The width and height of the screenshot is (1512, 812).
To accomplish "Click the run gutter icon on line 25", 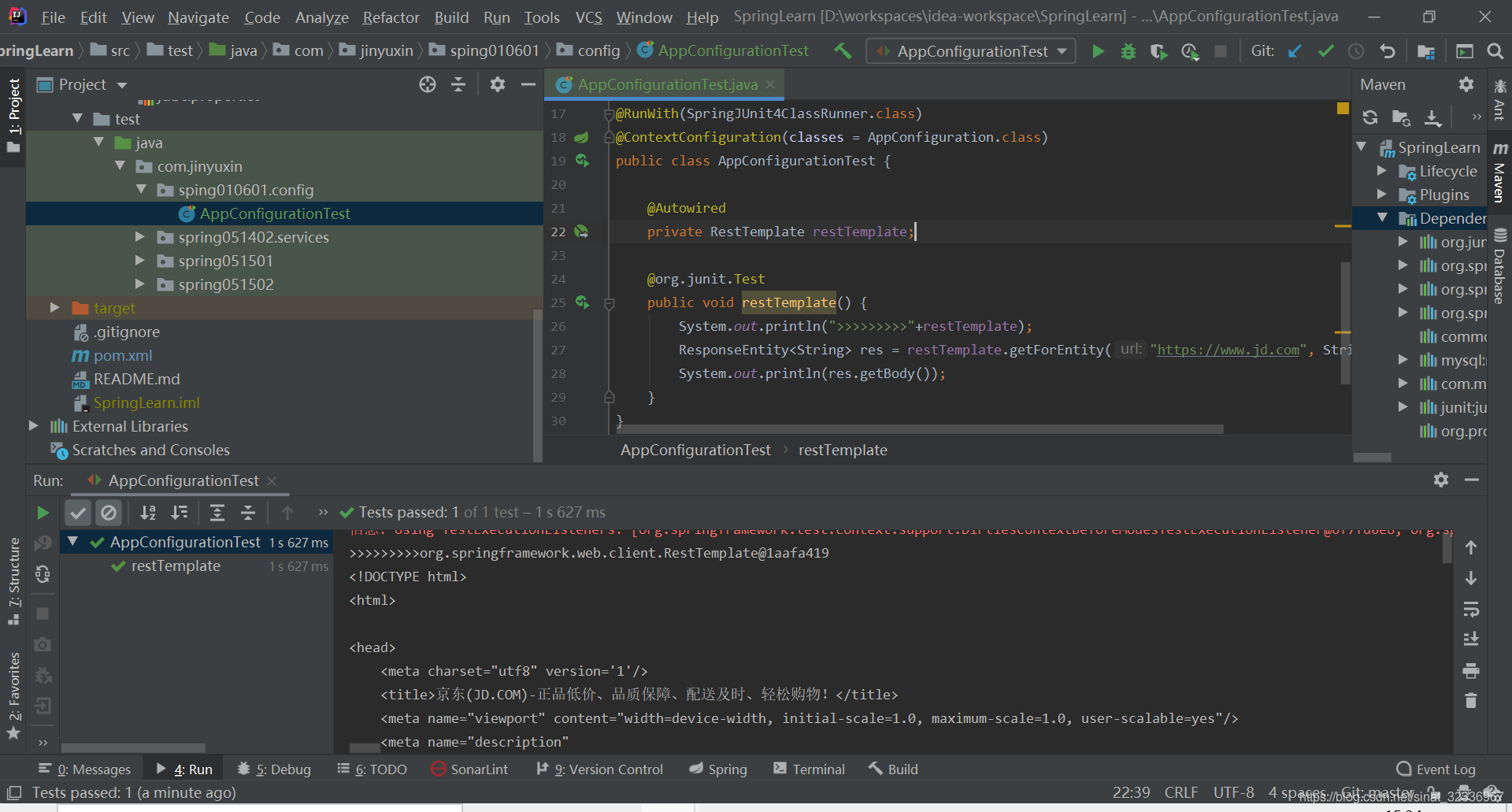I will click(x=582, y=302).
